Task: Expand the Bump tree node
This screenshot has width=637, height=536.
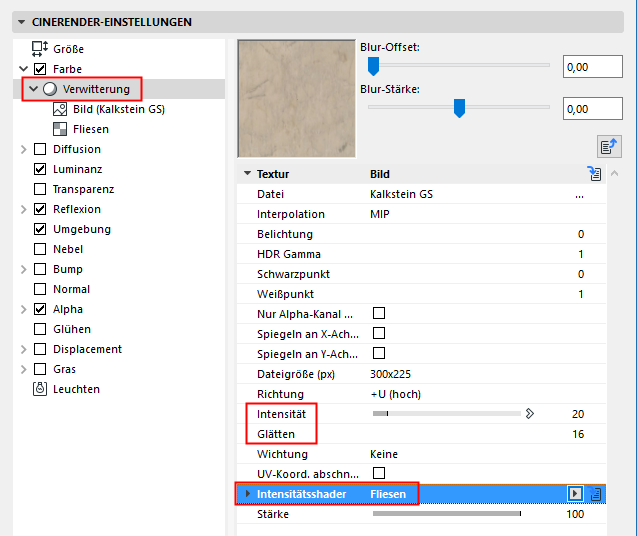Action: [x=24, y=269]
